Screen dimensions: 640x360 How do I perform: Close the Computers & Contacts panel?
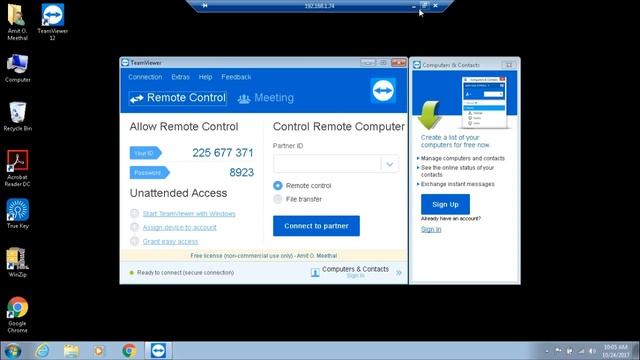click(x=509, y=65)
